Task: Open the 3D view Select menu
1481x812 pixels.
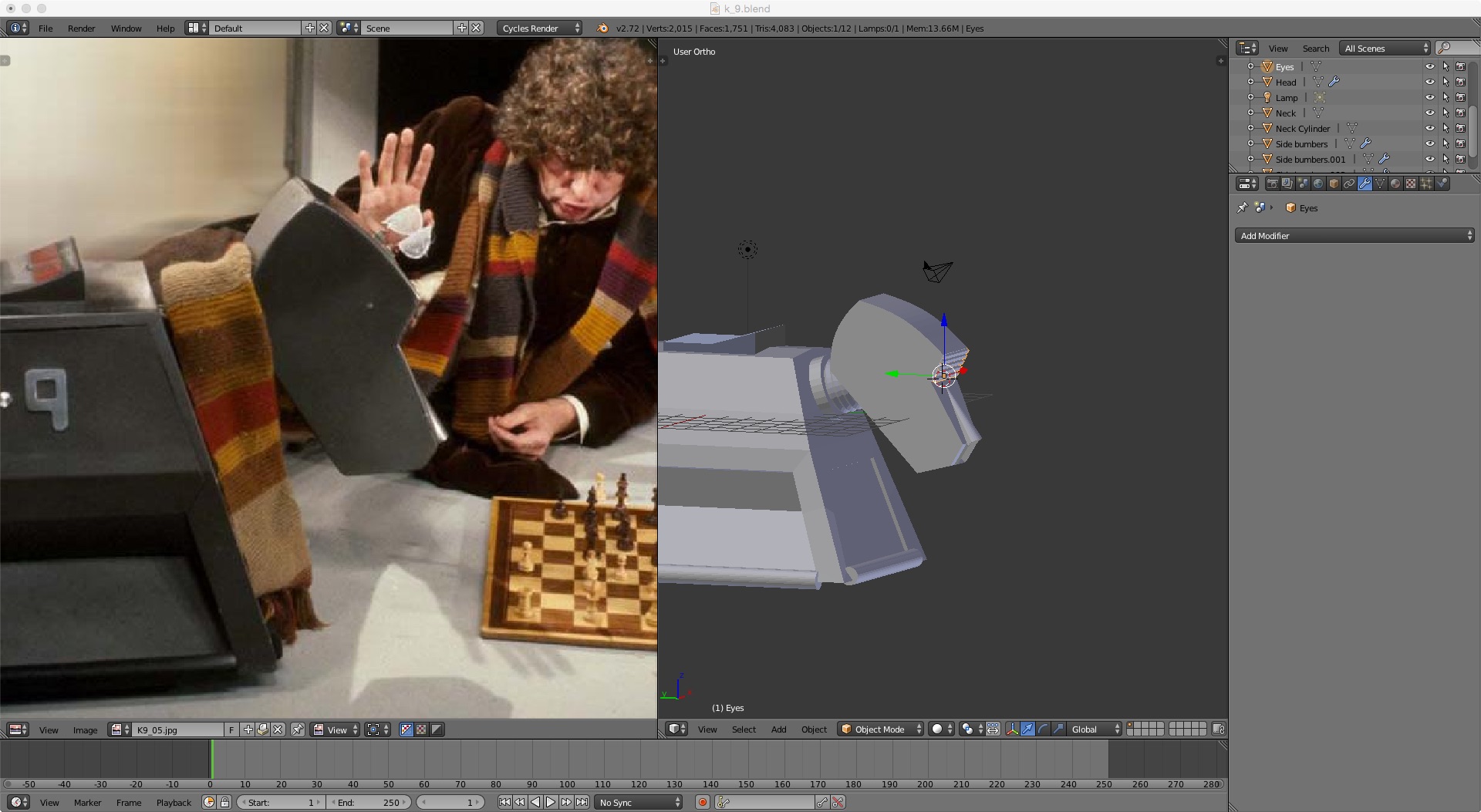Action: (744, 729)
